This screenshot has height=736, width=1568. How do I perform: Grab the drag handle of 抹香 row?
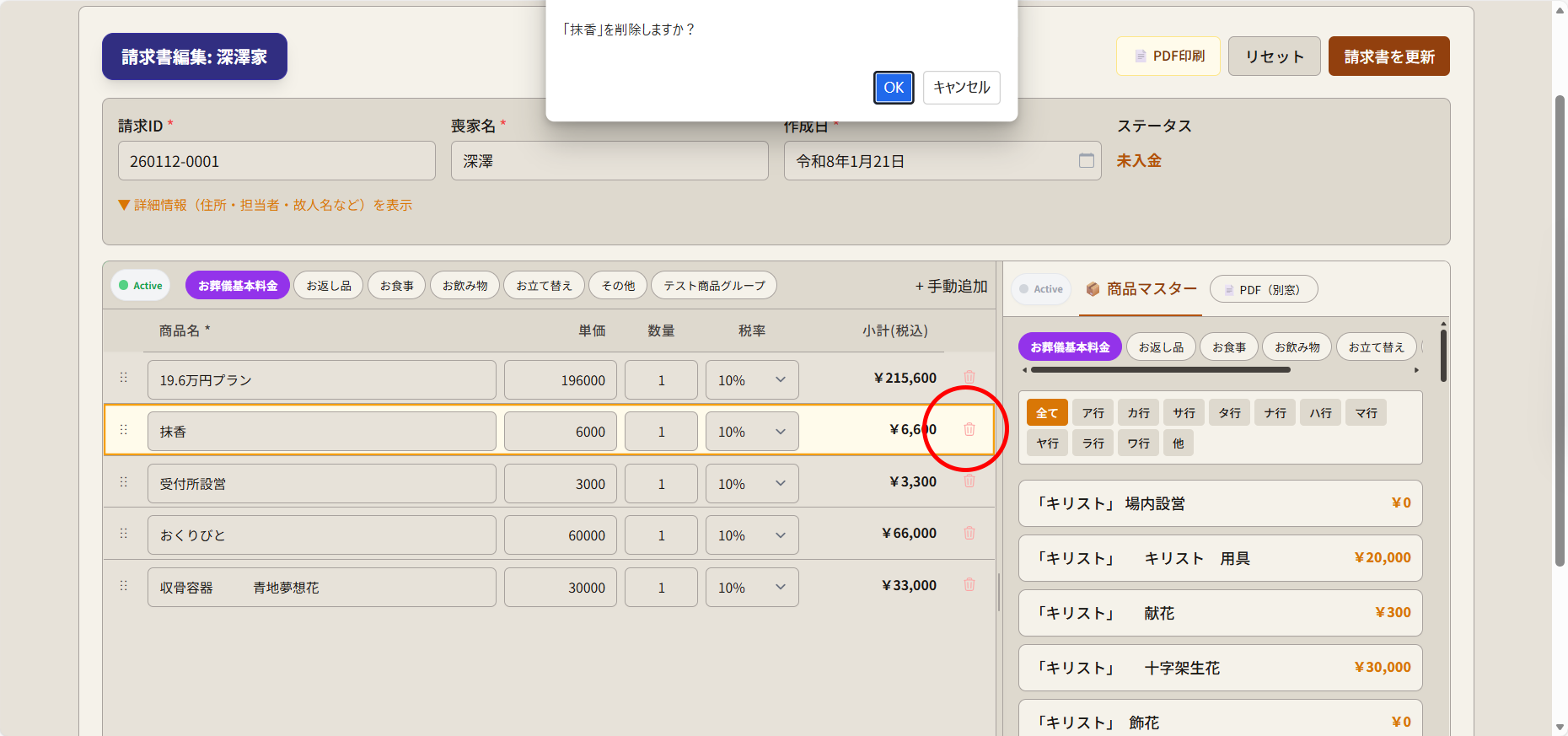(x=124, y=430)
